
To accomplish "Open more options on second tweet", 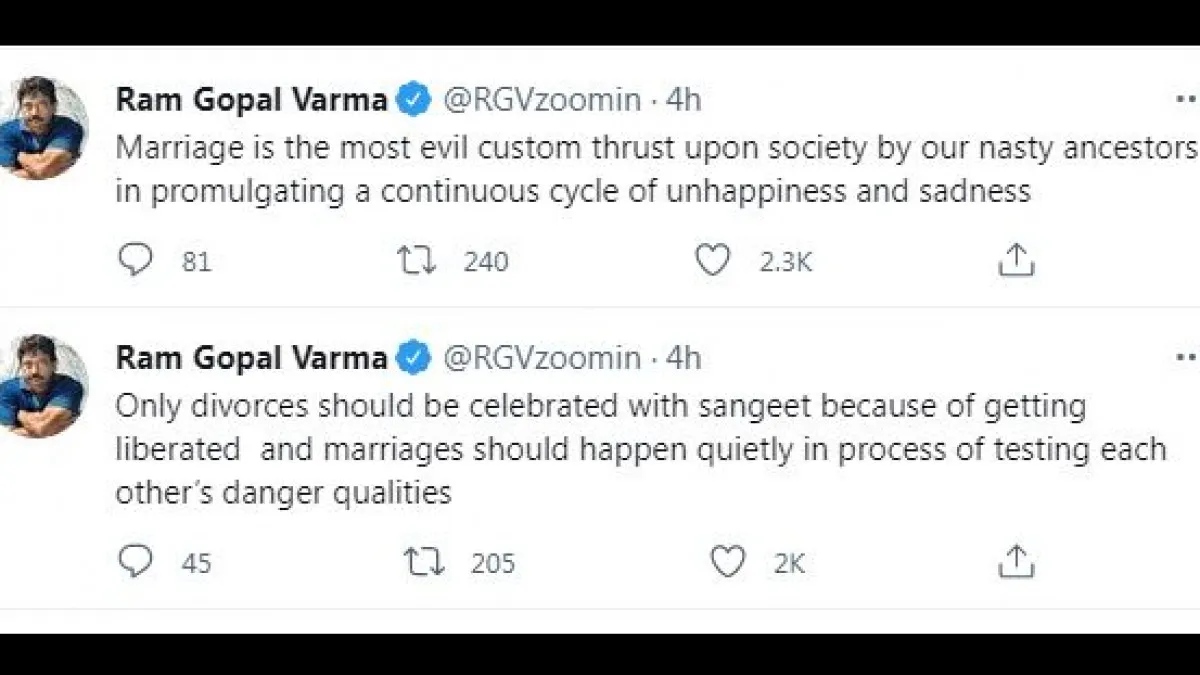I will pyautogui.click(x=1186, y=357).
